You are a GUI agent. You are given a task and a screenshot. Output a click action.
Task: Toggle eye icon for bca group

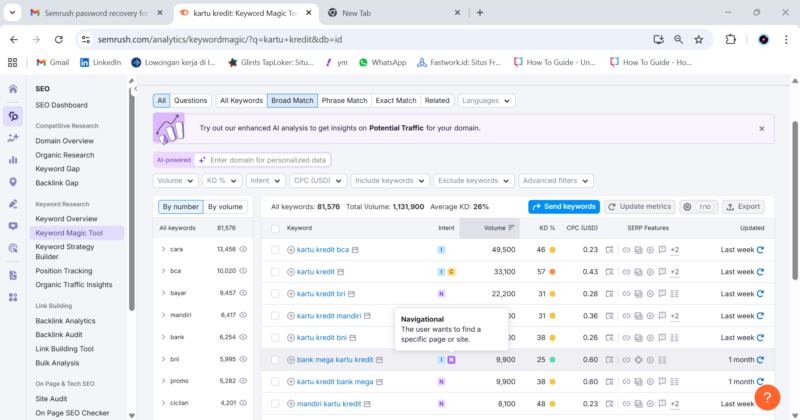(243, 271)
